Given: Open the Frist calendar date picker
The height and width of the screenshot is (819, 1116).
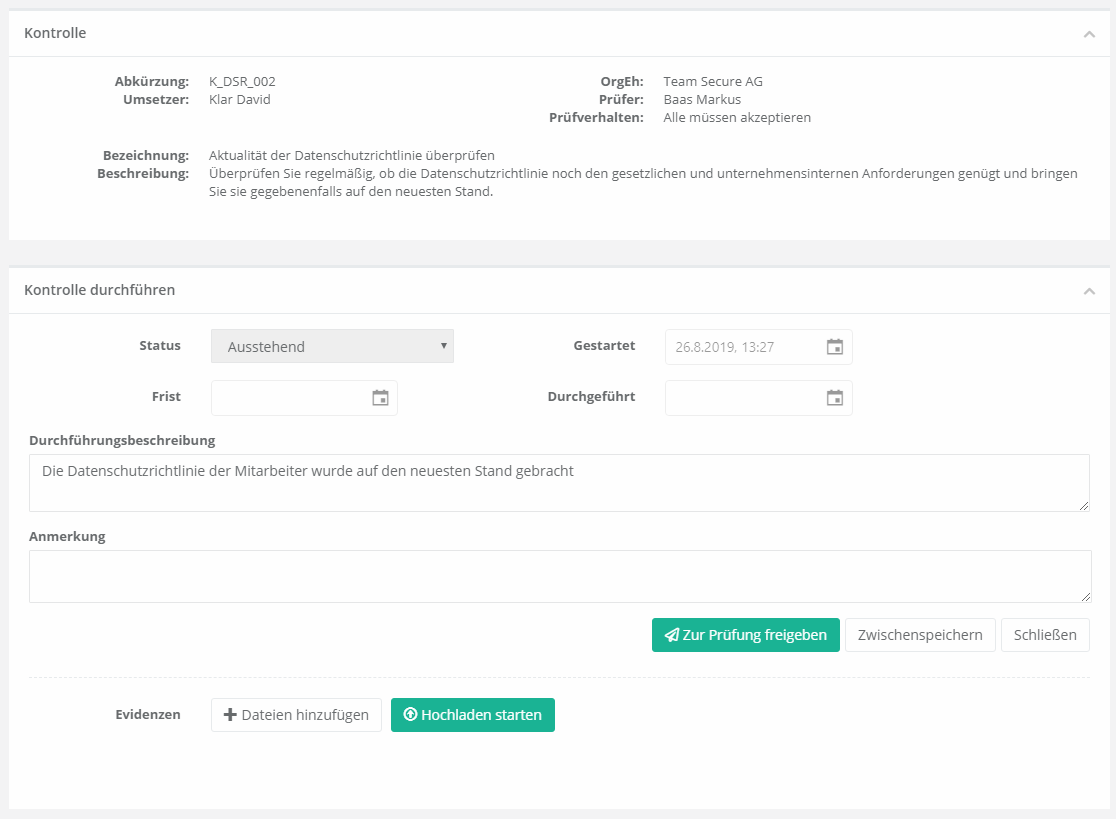Looking at the screenshot, I should [x=380, y=397].
